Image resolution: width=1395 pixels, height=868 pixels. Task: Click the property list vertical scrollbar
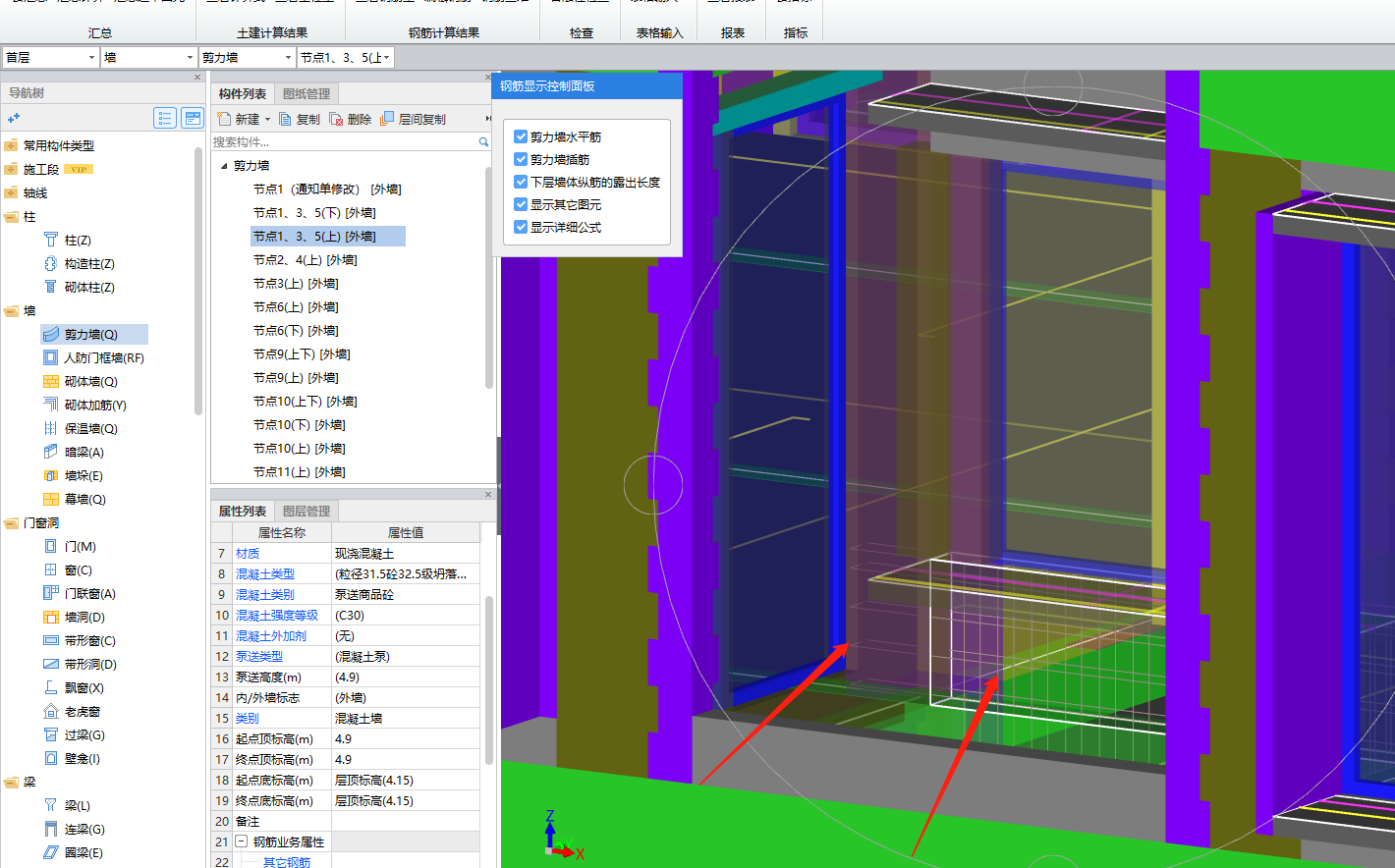(x=488, y=679)
